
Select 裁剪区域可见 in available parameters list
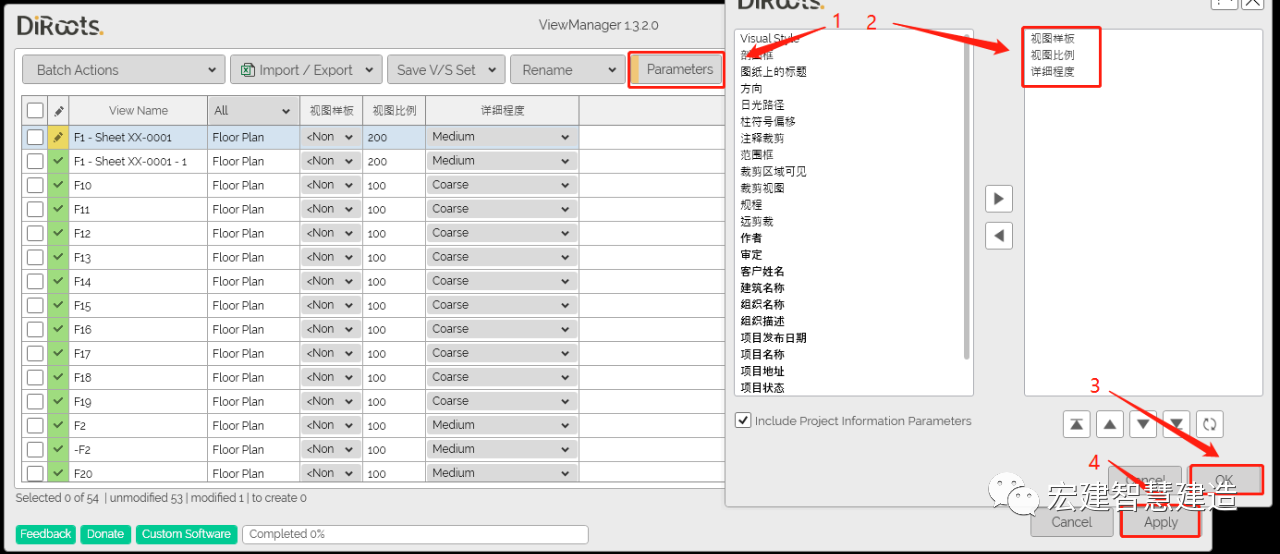pyautogui.click(x=773, y=172)
